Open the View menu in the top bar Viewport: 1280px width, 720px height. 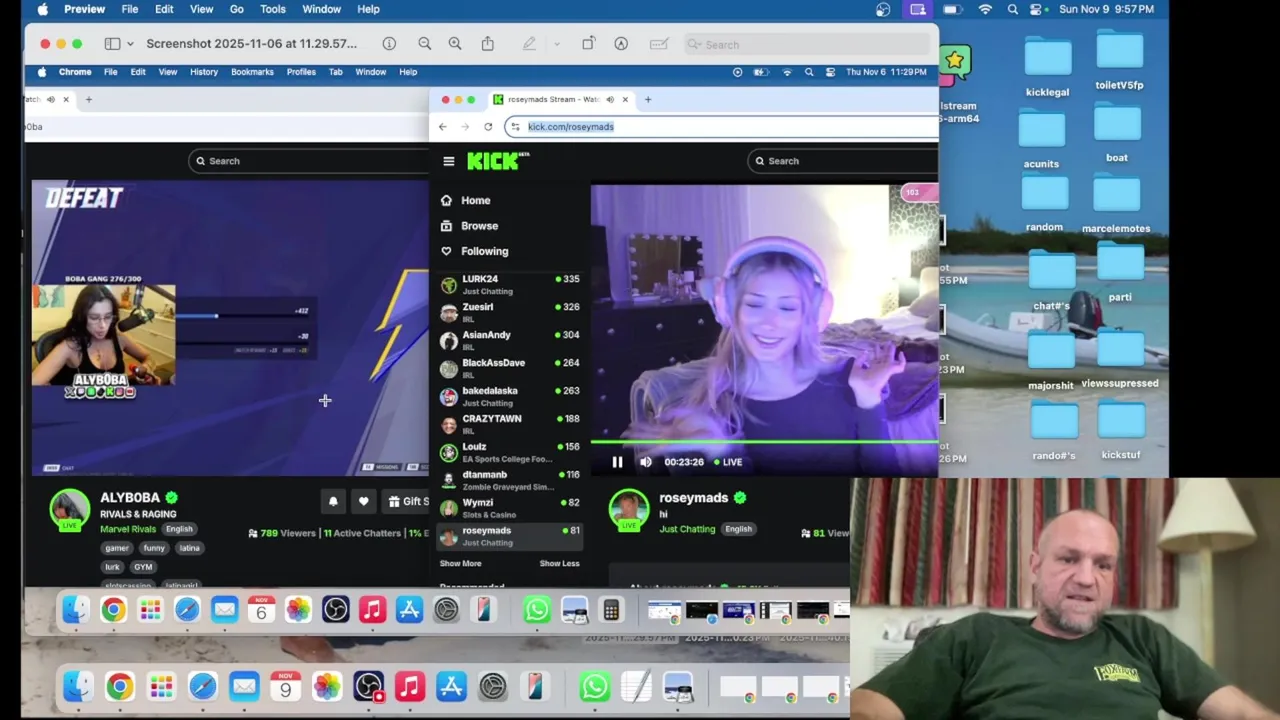[x=201, y=9]
